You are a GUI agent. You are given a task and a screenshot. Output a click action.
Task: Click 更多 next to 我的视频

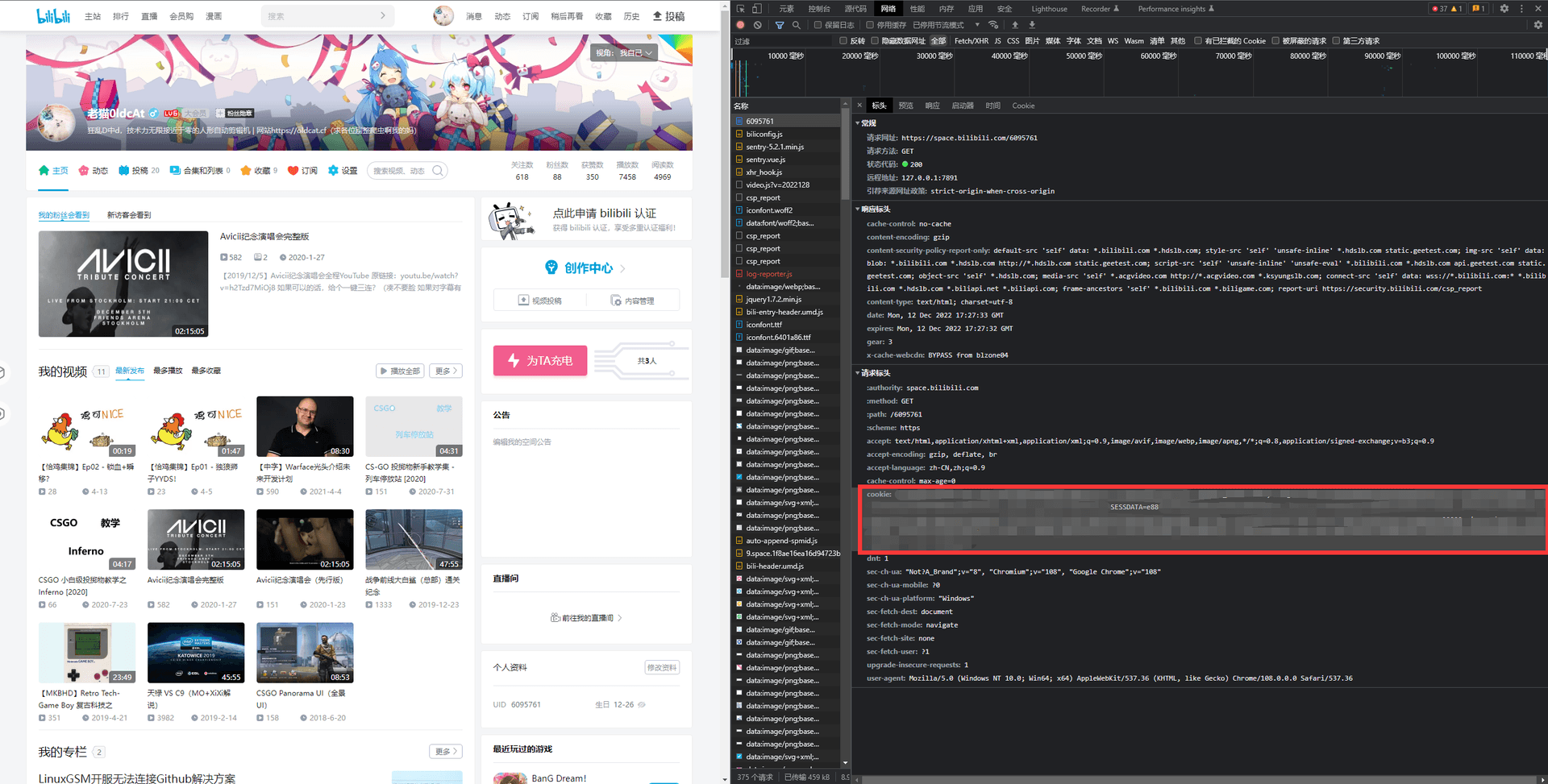tap(446, 371)
